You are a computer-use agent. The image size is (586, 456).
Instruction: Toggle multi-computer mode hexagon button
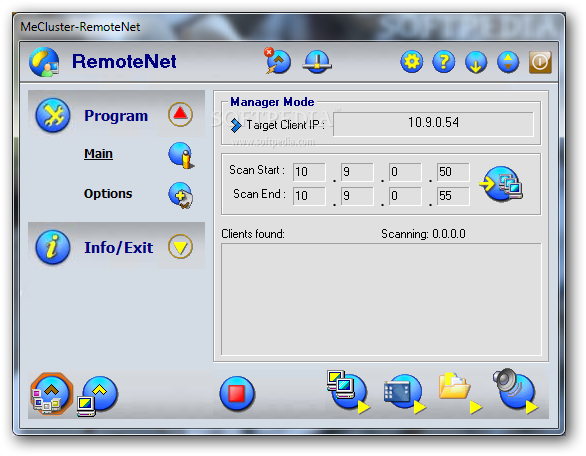51,394
